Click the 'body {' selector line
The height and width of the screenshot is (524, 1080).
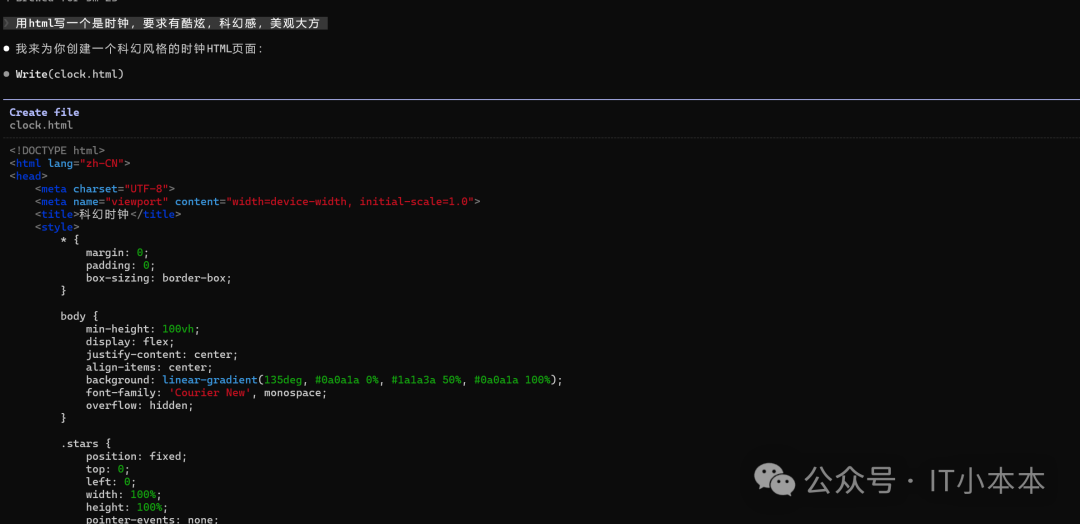point(79,316)
